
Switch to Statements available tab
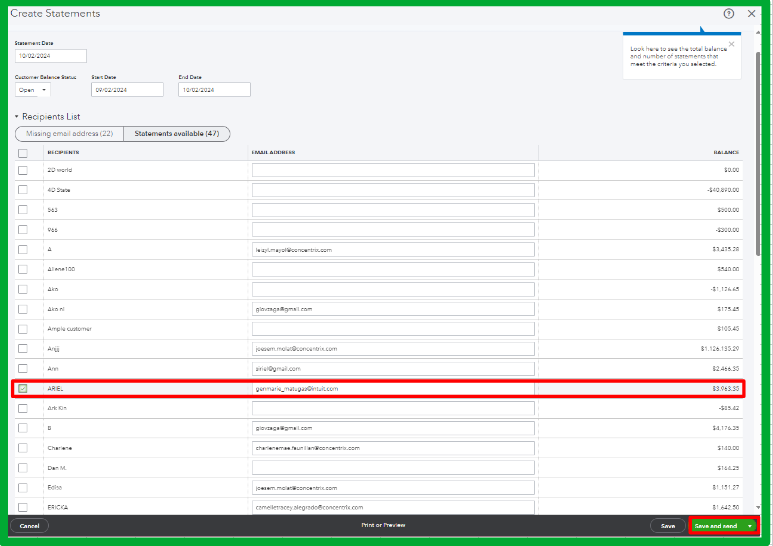(x=176, y=134)
